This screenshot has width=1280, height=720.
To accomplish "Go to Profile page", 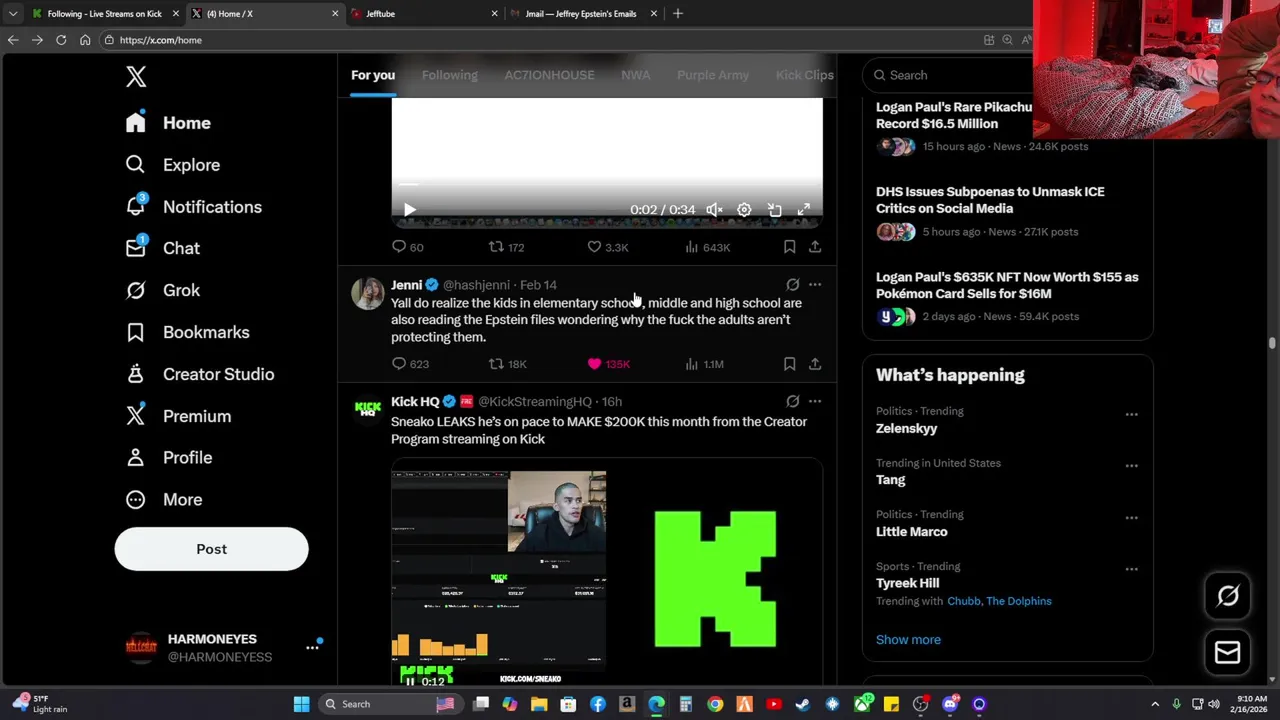I will pyautogui.click(x=168, y=457).
